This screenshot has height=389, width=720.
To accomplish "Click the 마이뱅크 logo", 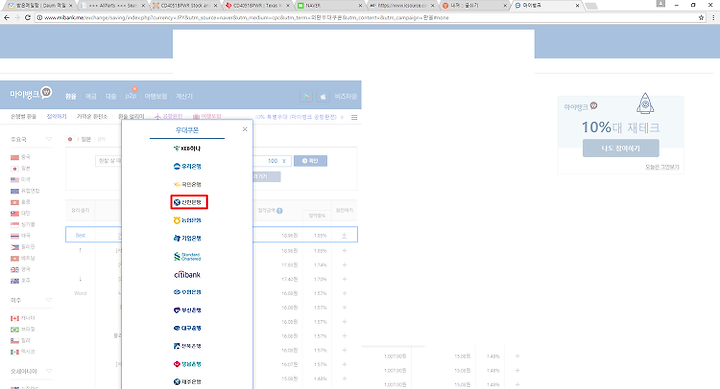I will (x=31, y=93).
